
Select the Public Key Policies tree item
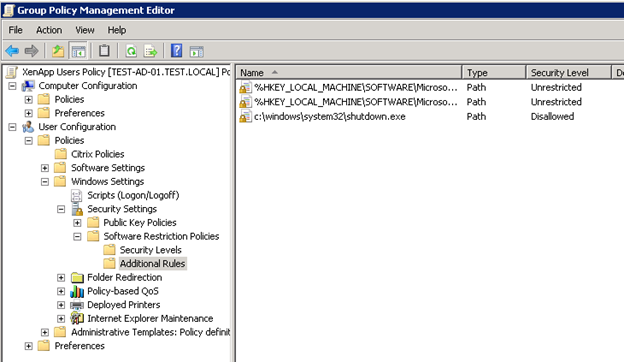click(x=140, y=222)
